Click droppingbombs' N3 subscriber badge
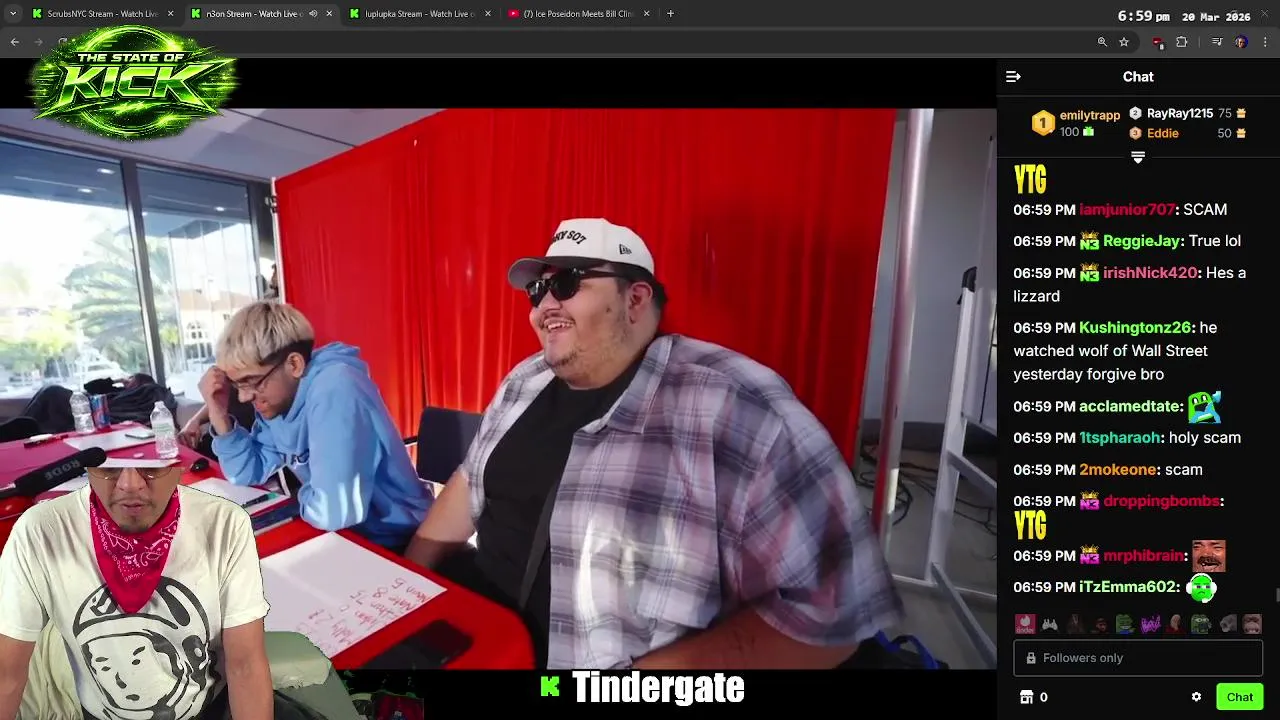Viewport: 1280px width, 720px height. point(1089,501)
